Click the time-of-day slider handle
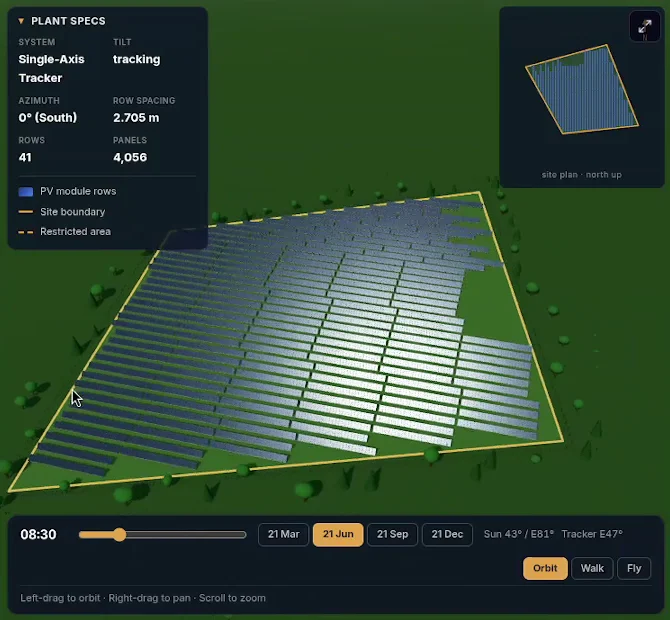The image size is (670, 620). pyautogui.click(x=120, y=534)
